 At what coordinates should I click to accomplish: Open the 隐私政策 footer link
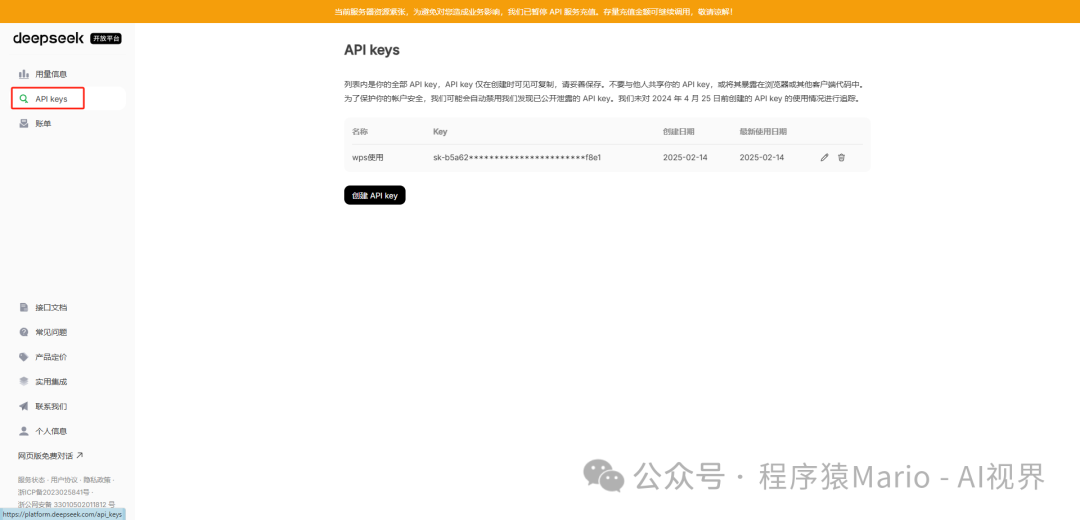(x=96, y=479)
